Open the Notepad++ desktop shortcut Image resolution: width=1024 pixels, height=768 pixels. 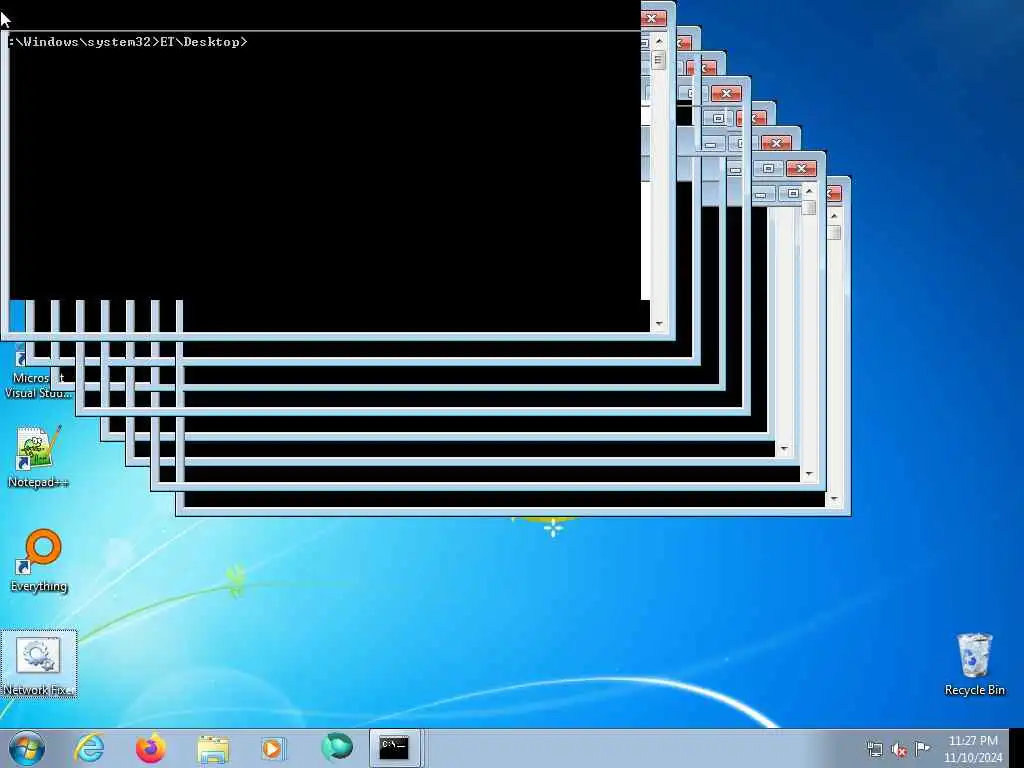coord(38,457)
